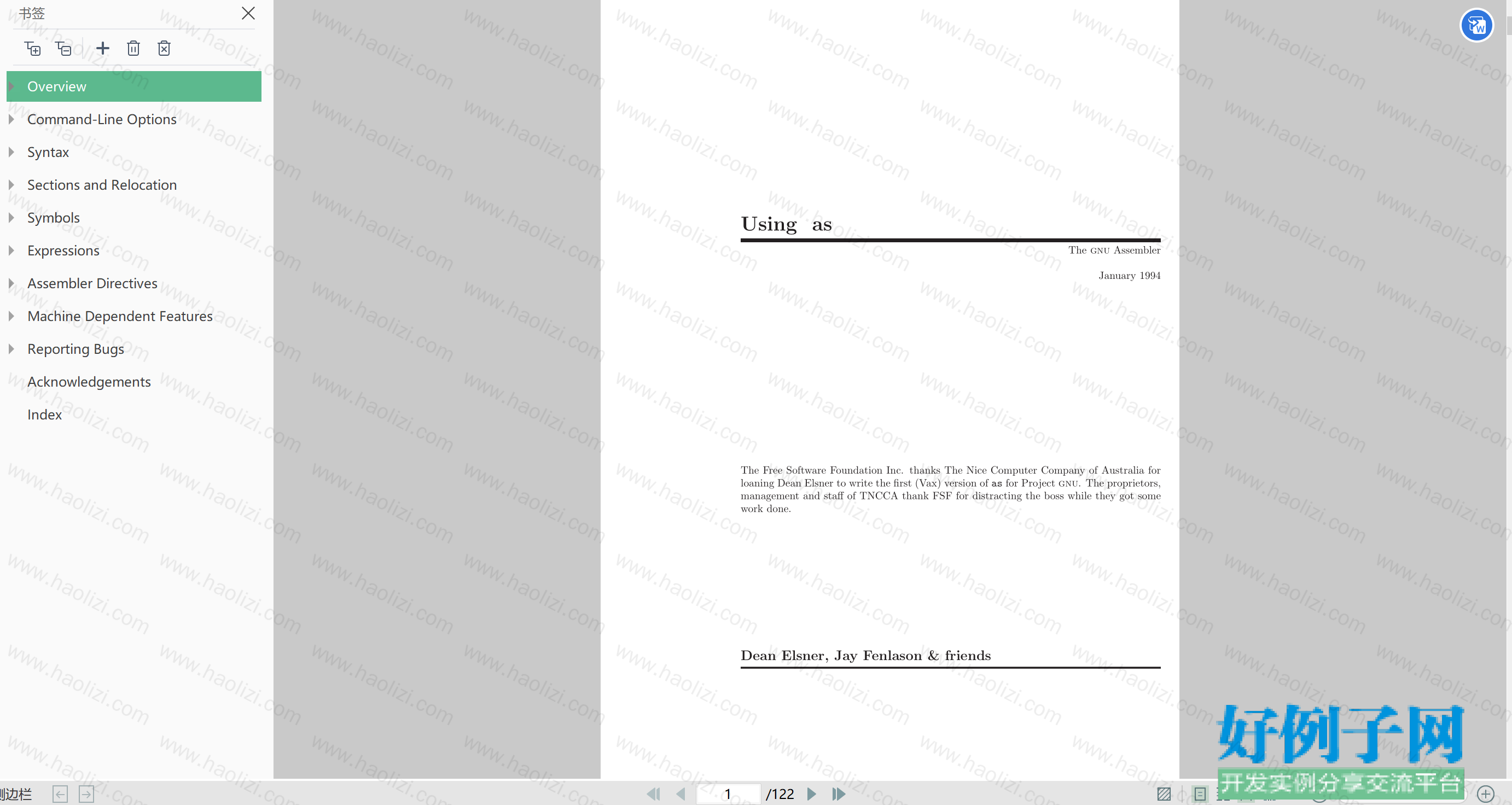1512x805 pixels.
Task: Go to the previous page
Action: click(x=681, y=794)
